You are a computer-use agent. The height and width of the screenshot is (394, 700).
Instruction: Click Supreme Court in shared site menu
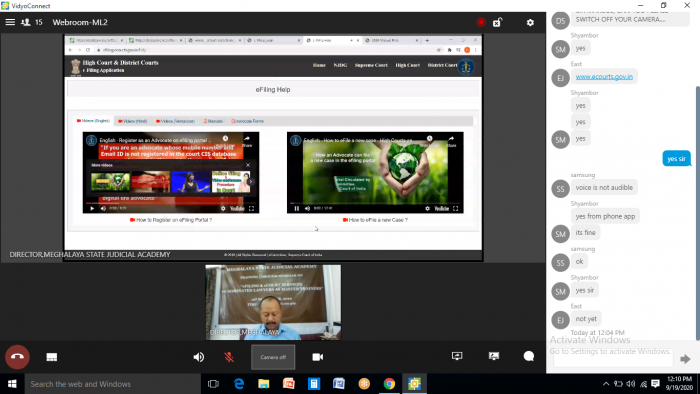[371, 65]
